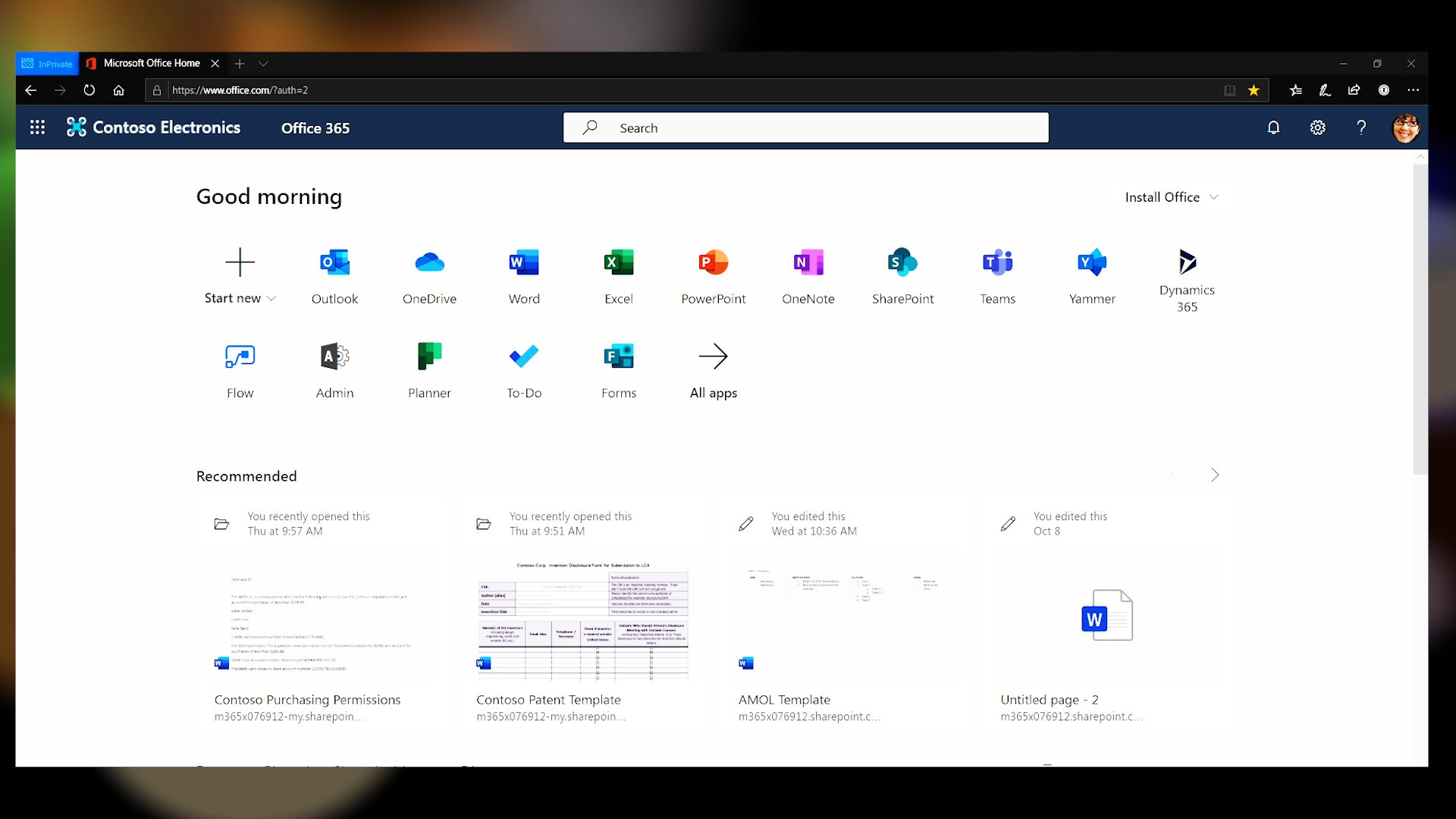Screen dimensions: 1456x819
Task: Open the notifications bell
Action: pyautogui.click(x=1273, y=127)
